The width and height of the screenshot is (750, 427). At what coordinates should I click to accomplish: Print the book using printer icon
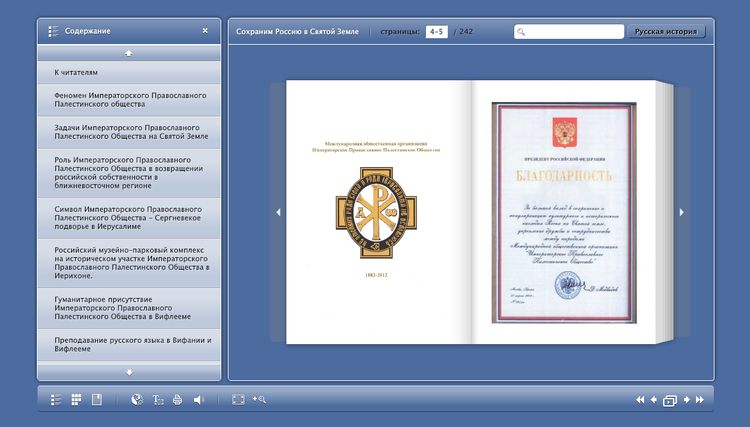tap(178, 400)
